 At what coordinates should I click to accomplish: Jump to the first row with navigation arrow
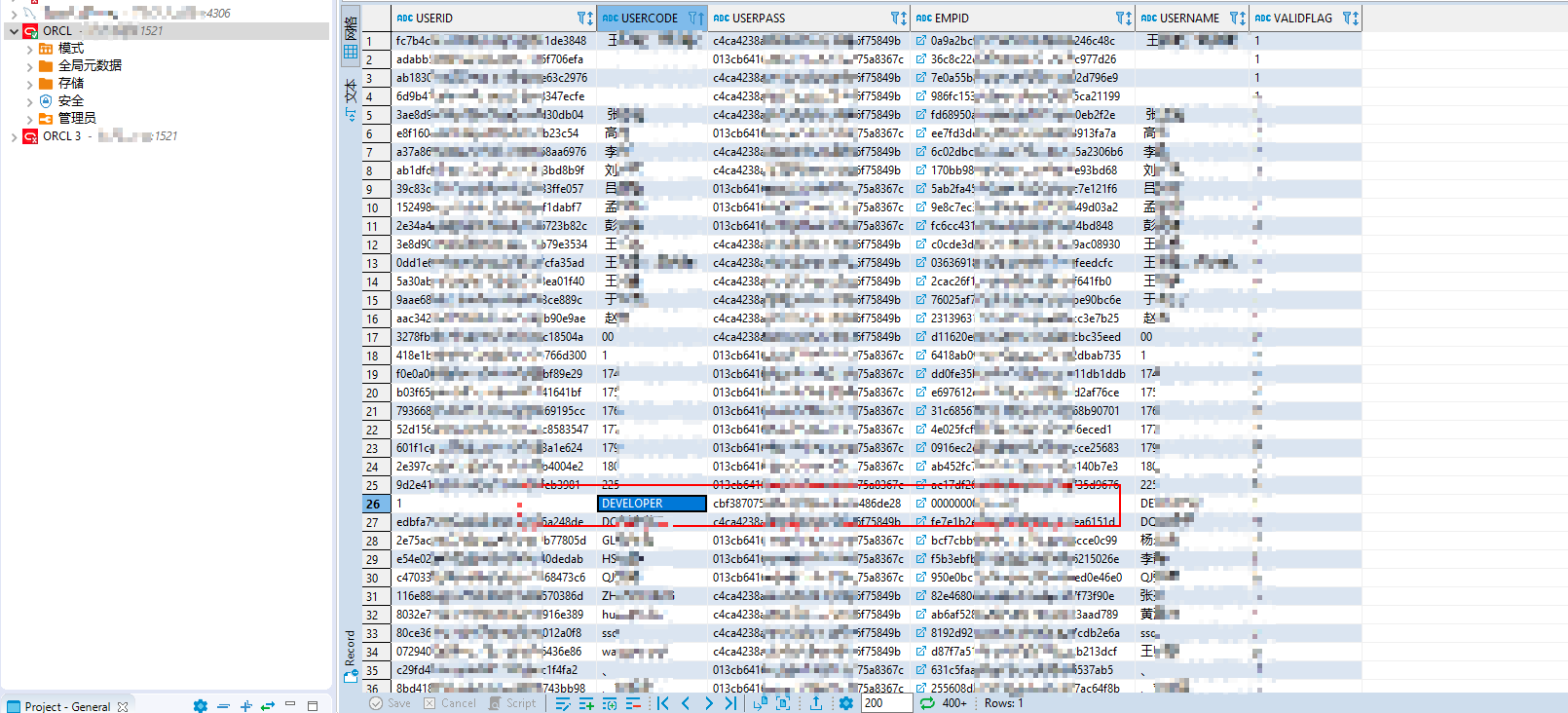click(x=663, y=703)
